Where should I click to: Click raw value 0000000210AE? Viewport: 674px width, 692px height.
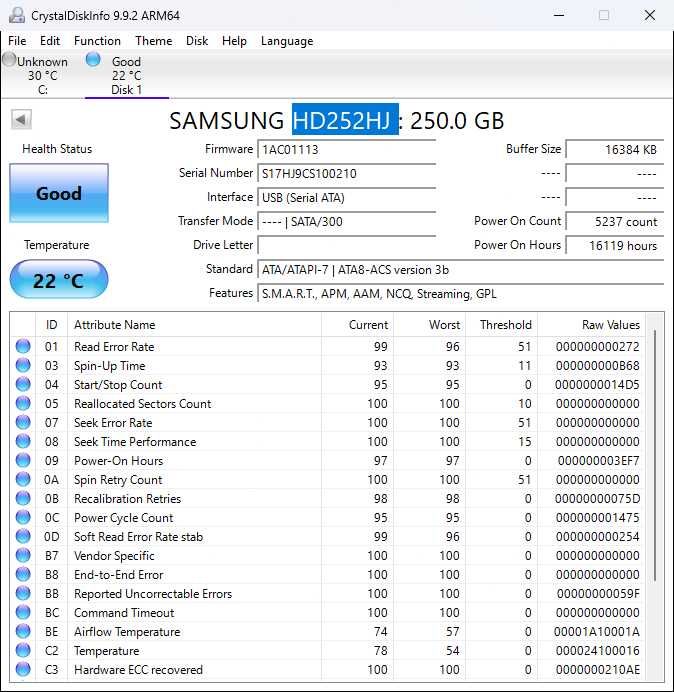598,669
